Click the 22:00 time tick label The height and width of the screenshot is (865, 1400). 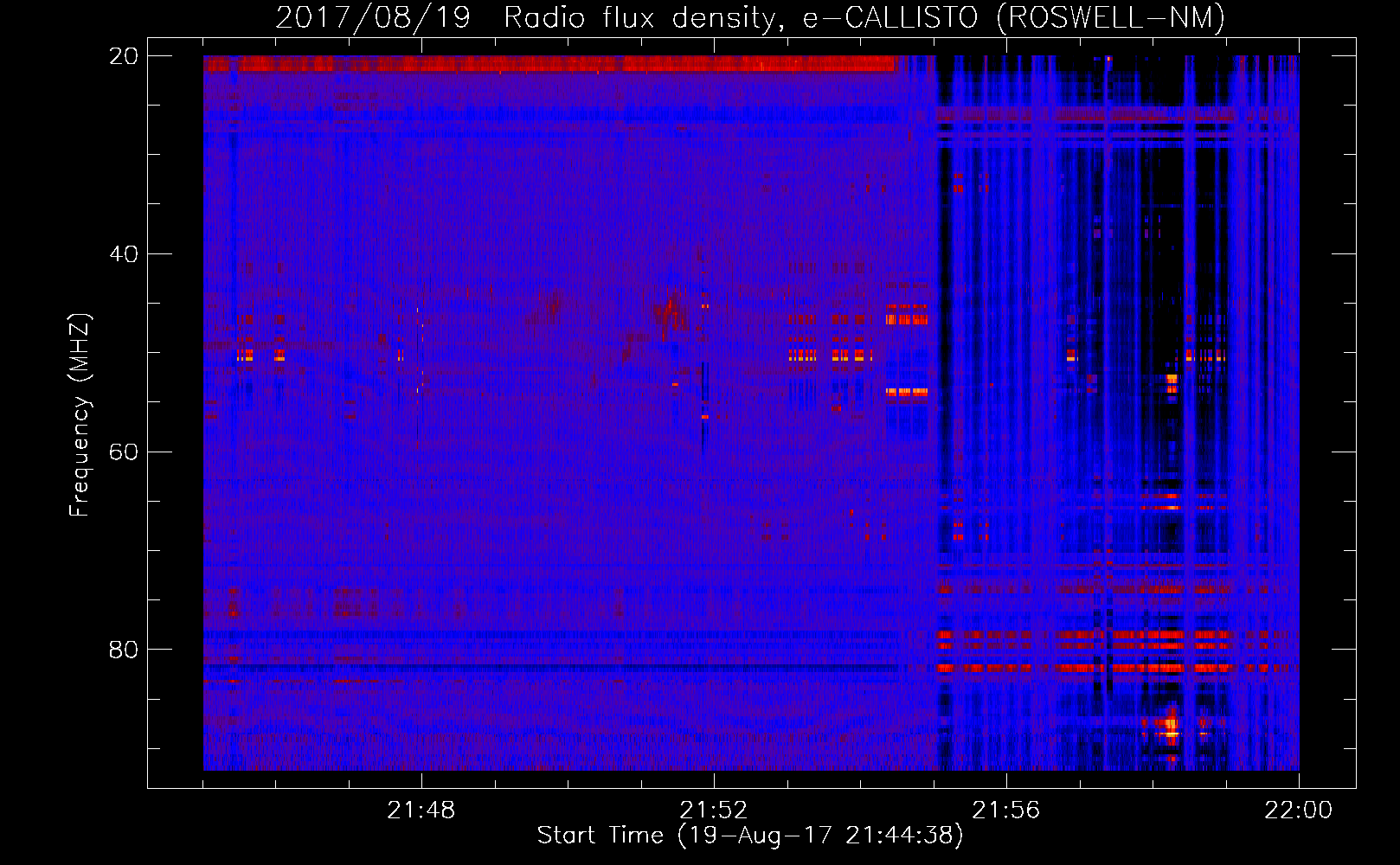click(1299, 810)
